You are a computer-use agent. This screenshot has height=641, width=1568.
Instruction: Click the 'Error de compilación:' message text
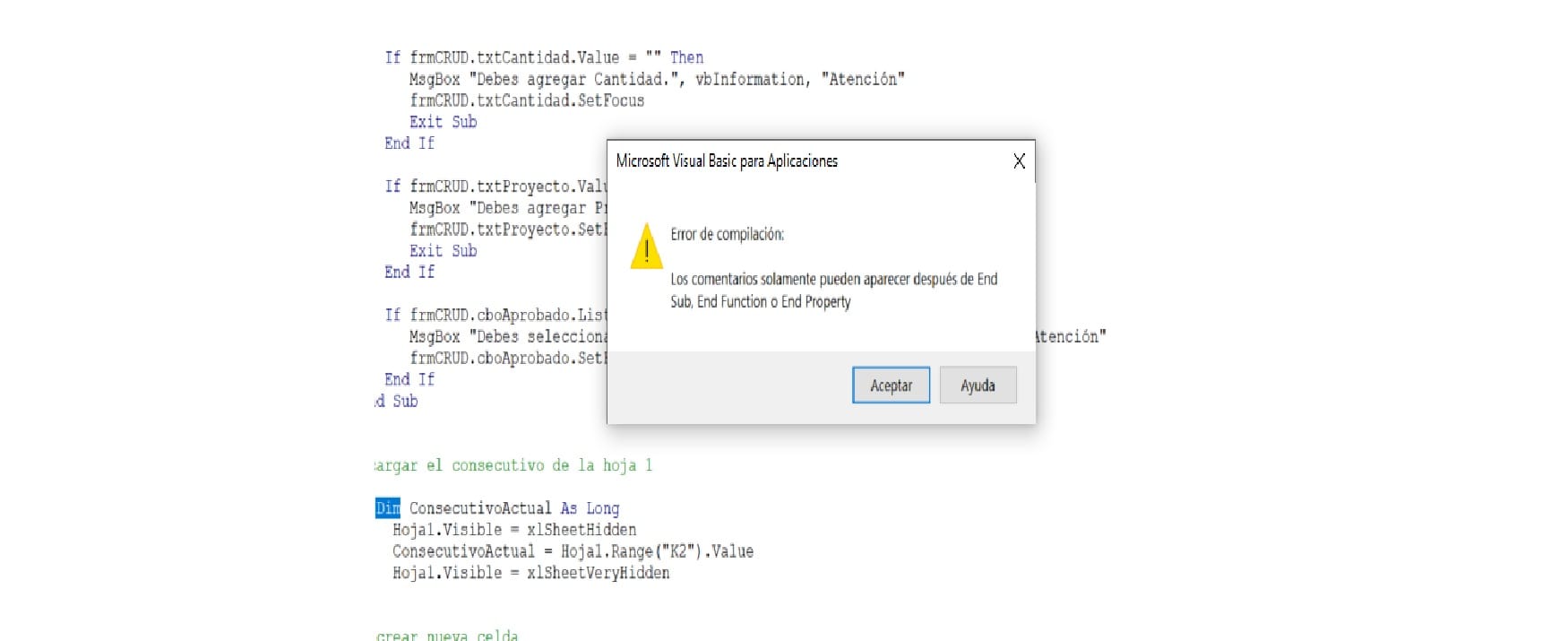tap(727, 235)
